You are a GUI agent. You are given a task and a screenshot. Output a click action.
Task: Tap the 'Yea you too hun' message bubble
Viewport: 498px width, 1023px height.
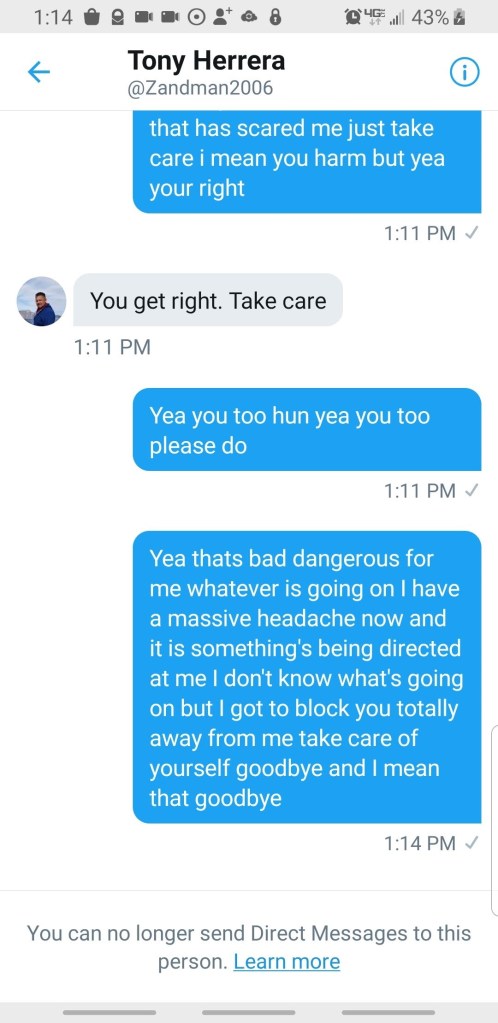(307, 429)
